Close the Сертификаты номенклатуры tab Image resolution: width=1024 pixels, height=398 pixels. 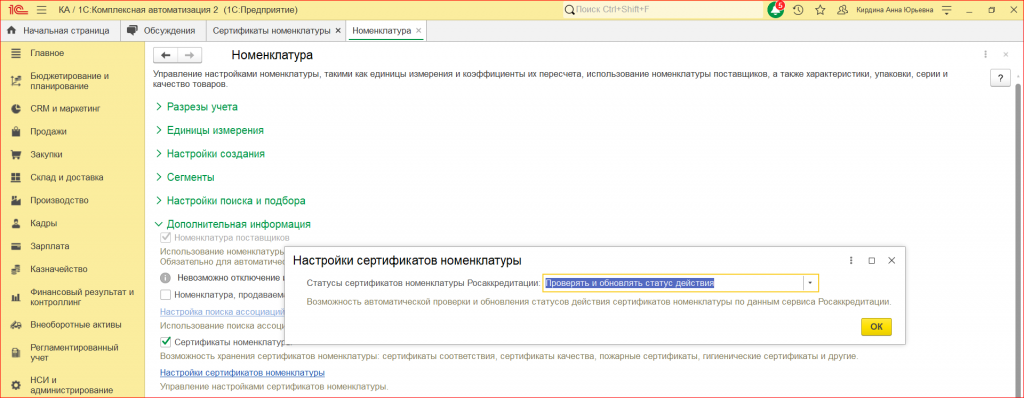coord(338,31)
